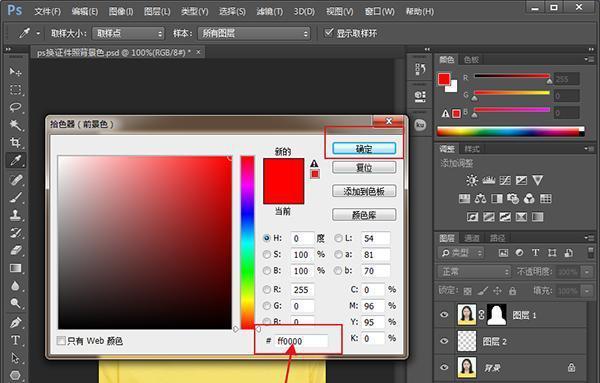Select the S radio button
This screenshot has height=383, width=600.
point(267,254)
